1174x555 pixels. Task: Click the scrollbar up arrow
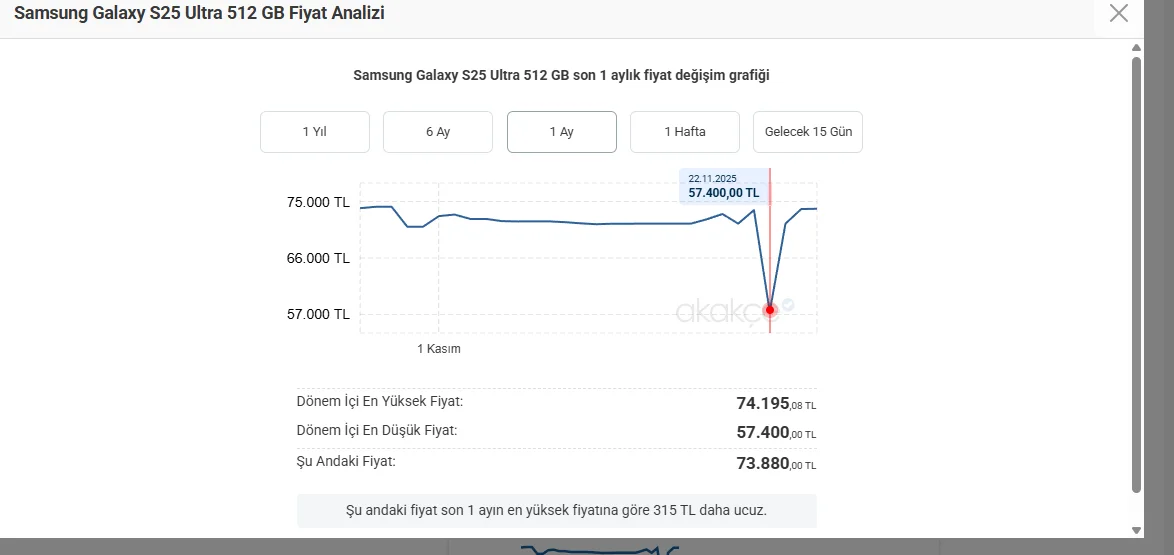tap(1136, 47)
